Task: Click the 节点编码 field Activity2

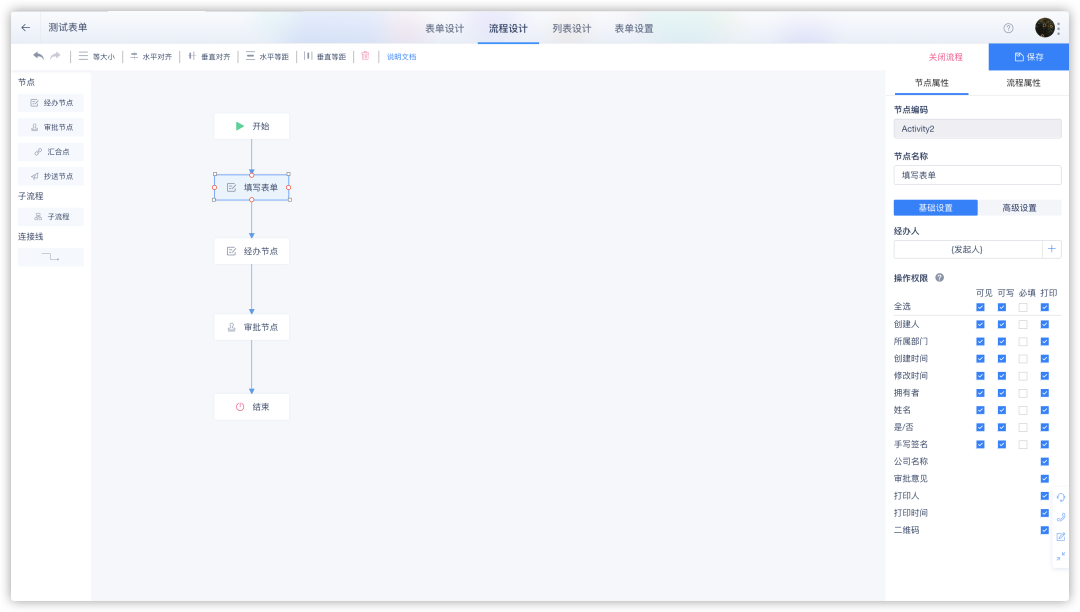Action: click(x=977, y=129)
